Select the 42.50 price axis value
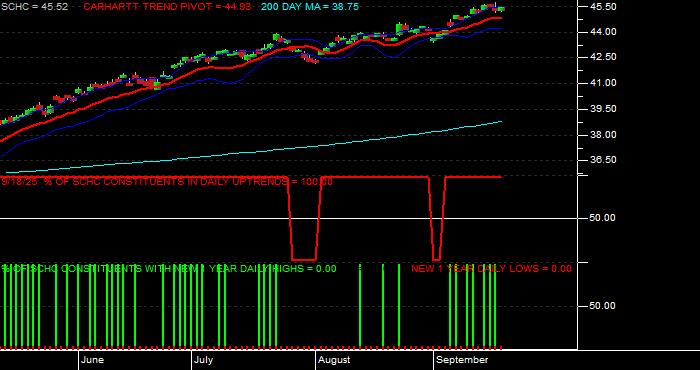This screenshot has width=700, height=370. point(604,57)
